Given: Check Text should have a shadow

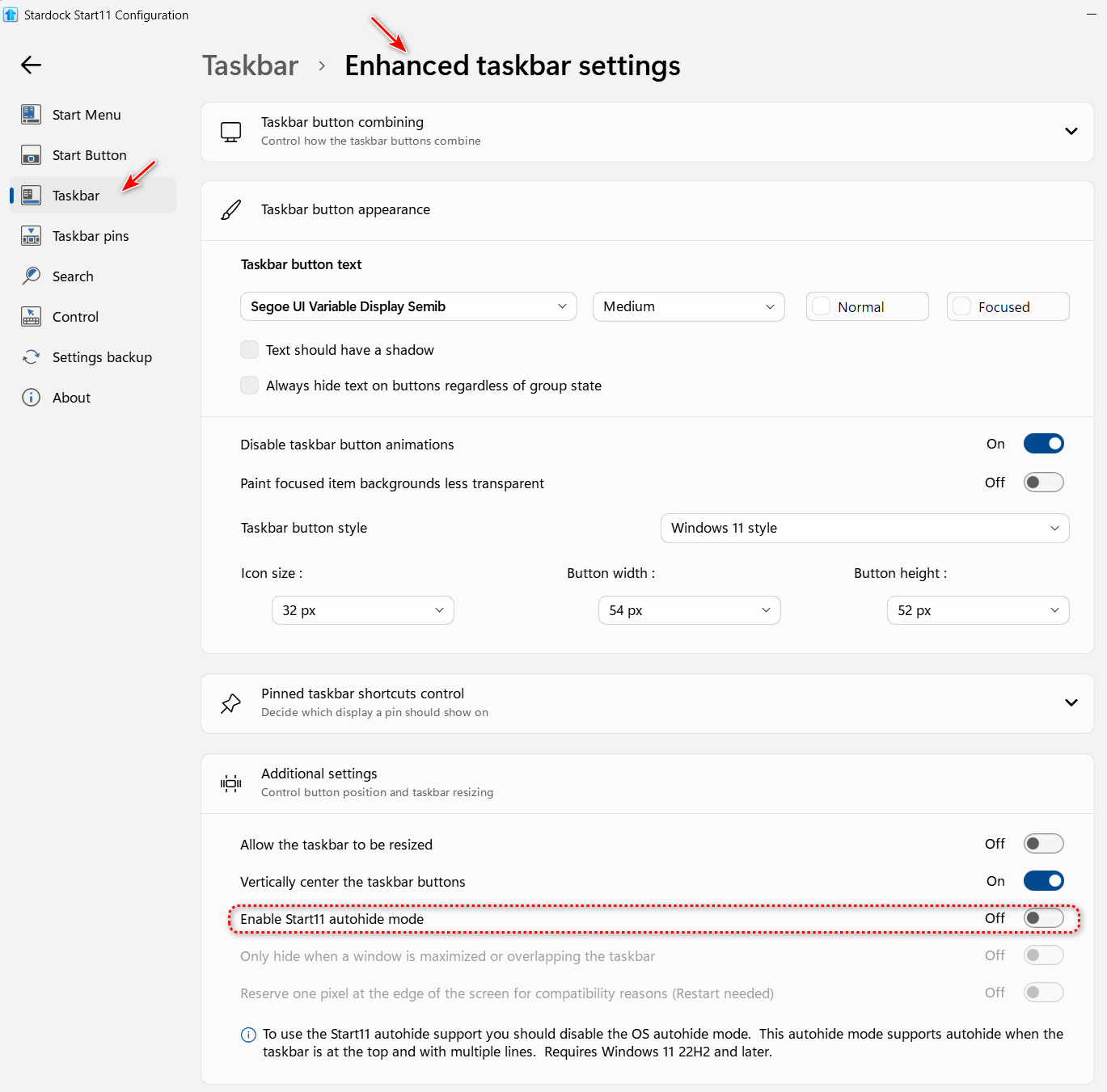Looking at the screenshot, I should pos(250,350).
